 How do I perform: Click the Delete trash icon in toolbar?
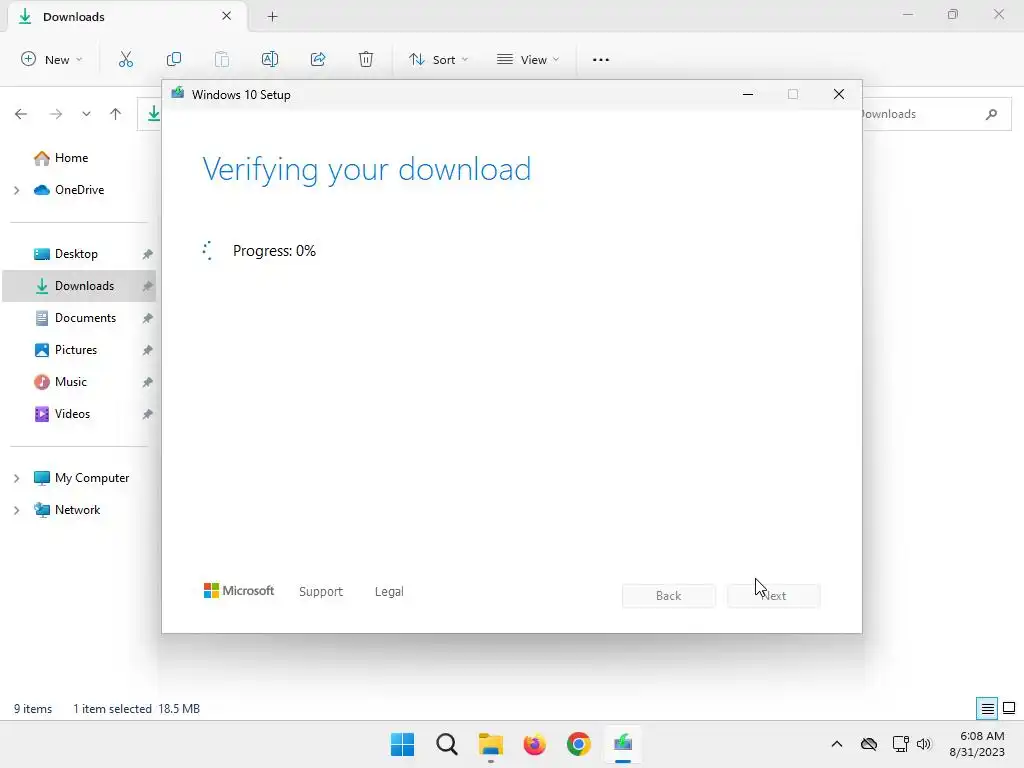pos(366,59)
